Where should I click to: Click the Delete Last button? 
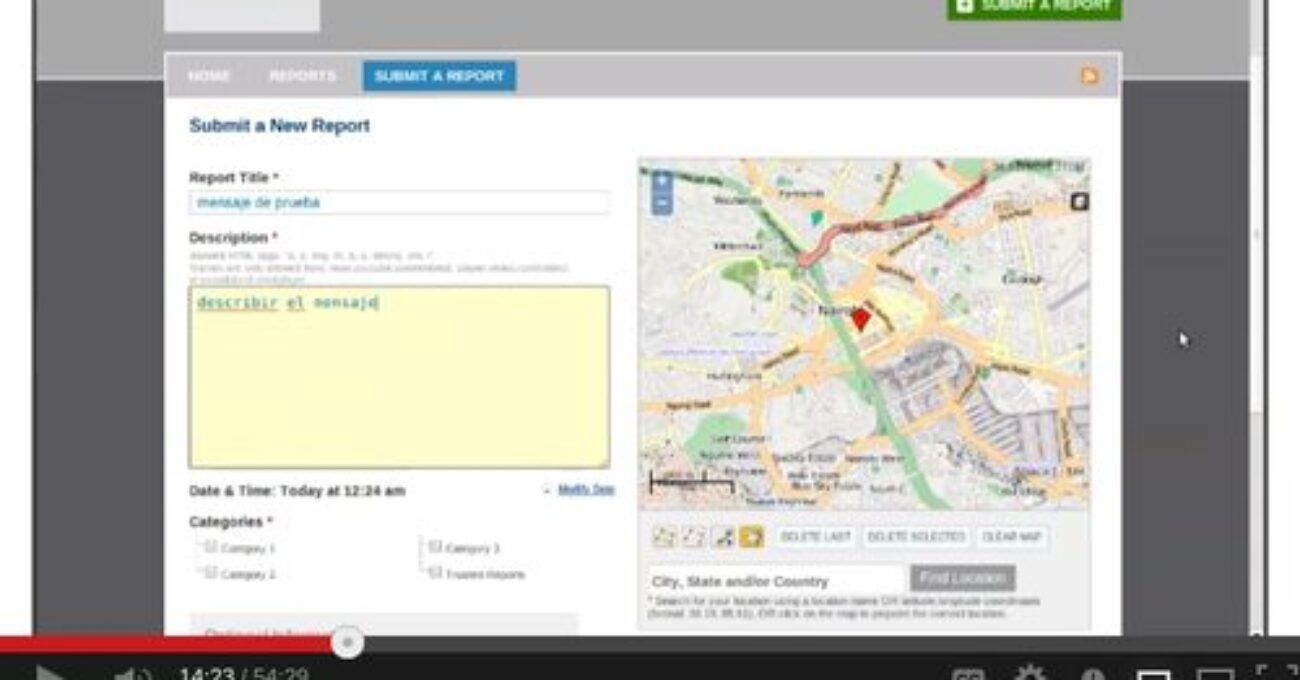[x=815, y=537]
